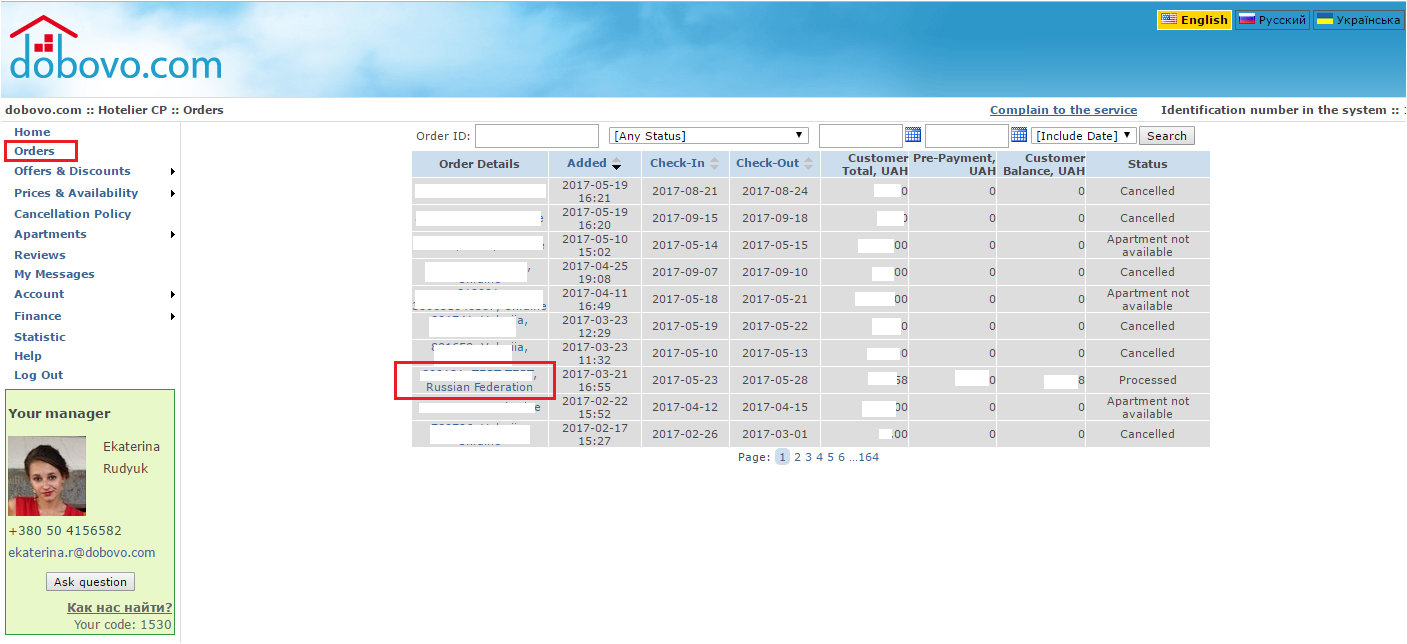The image size is (1407, 644).
Task: Open the second calendar date picker icon
Action: coord(1019,135)
